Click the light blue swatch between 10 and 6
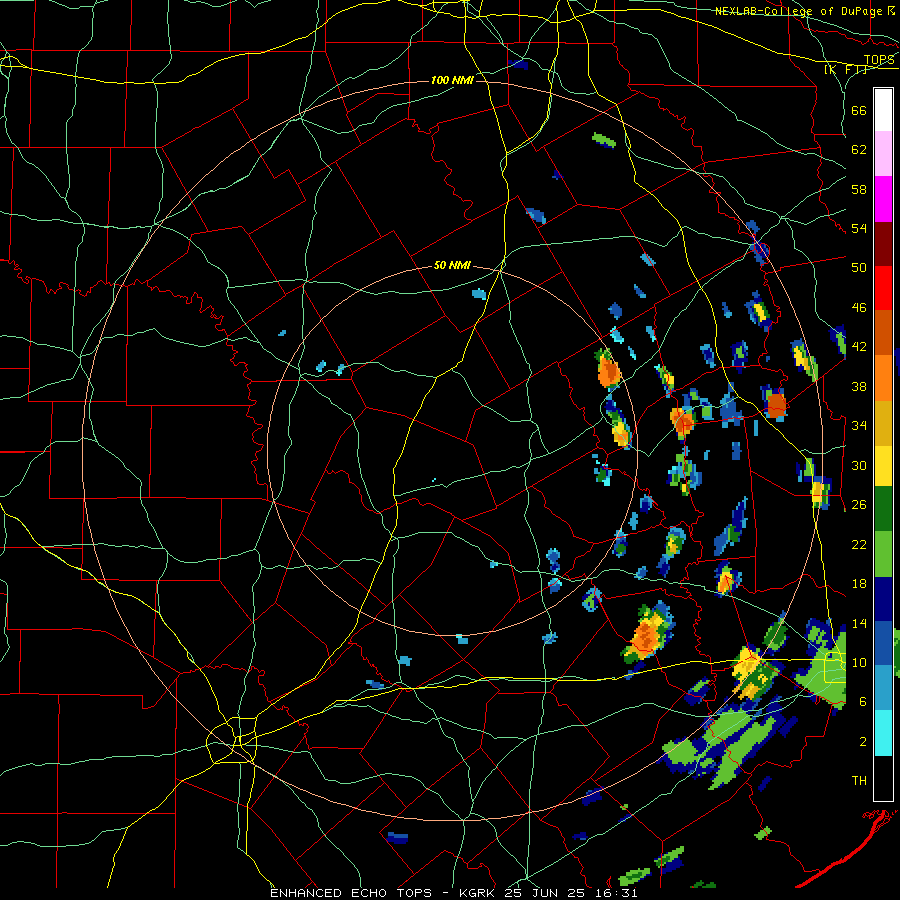 (x=883, y=687)
